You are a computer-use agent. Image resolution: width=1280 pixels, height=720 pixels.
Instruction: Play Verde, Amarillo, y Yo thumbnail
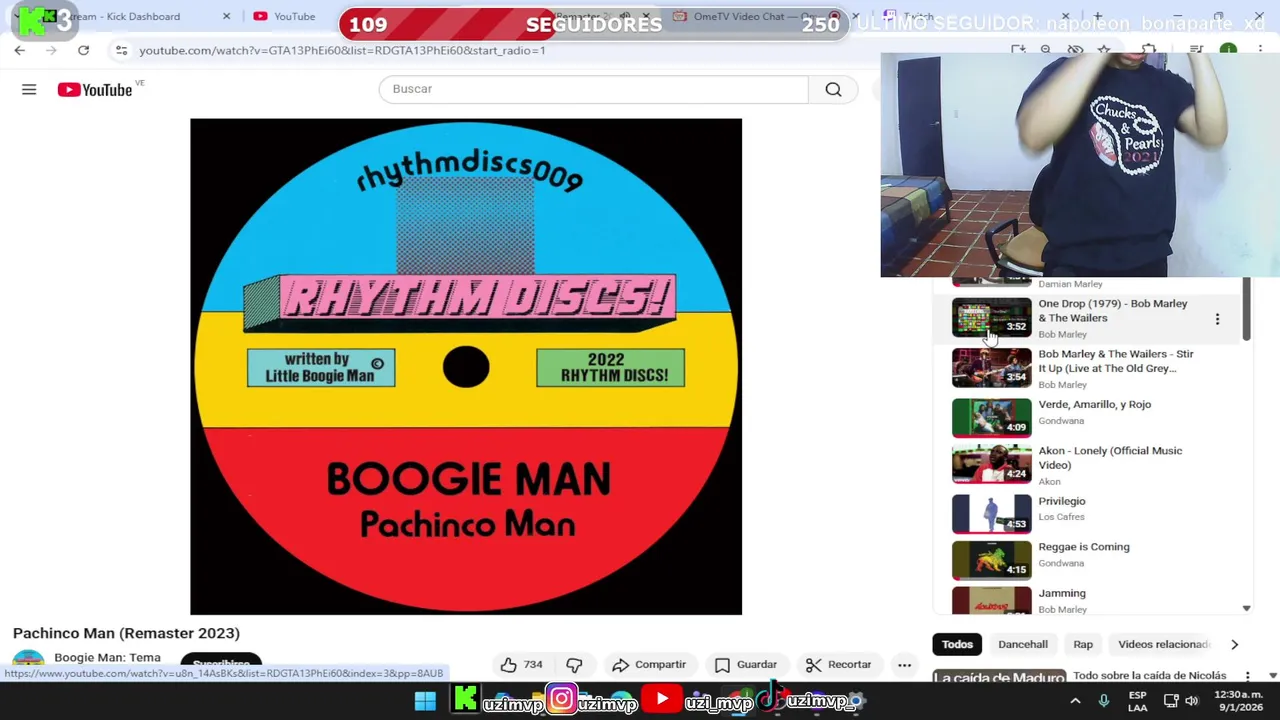991,418
